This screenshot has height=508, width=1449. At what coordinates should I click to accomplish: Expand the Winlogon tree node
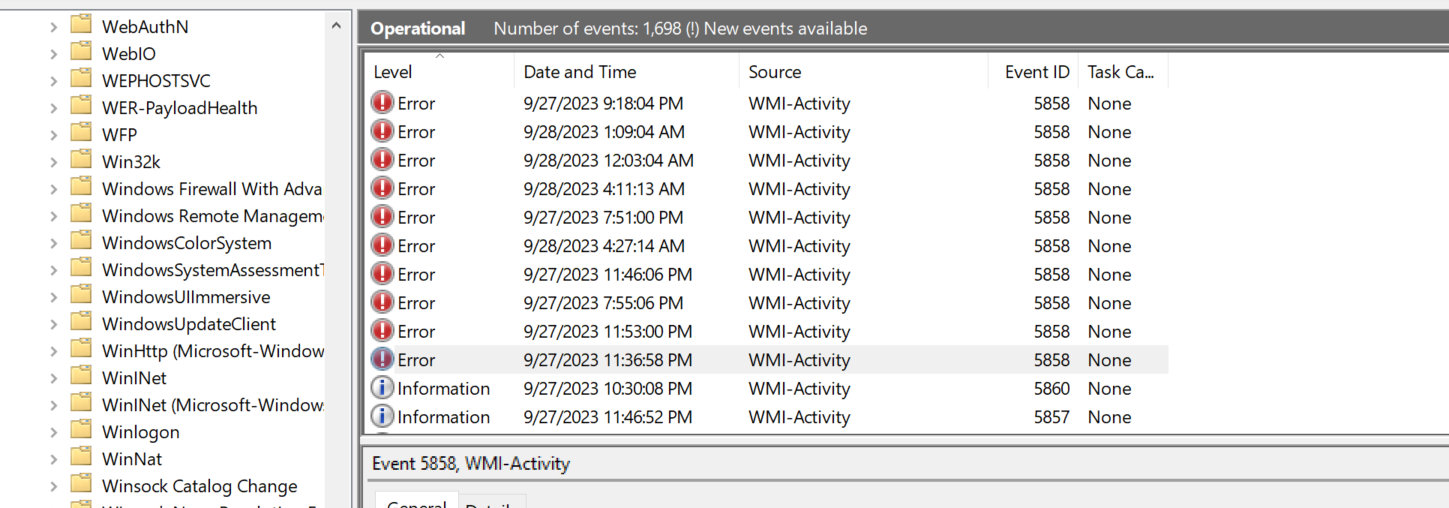(x=53, y=432)
